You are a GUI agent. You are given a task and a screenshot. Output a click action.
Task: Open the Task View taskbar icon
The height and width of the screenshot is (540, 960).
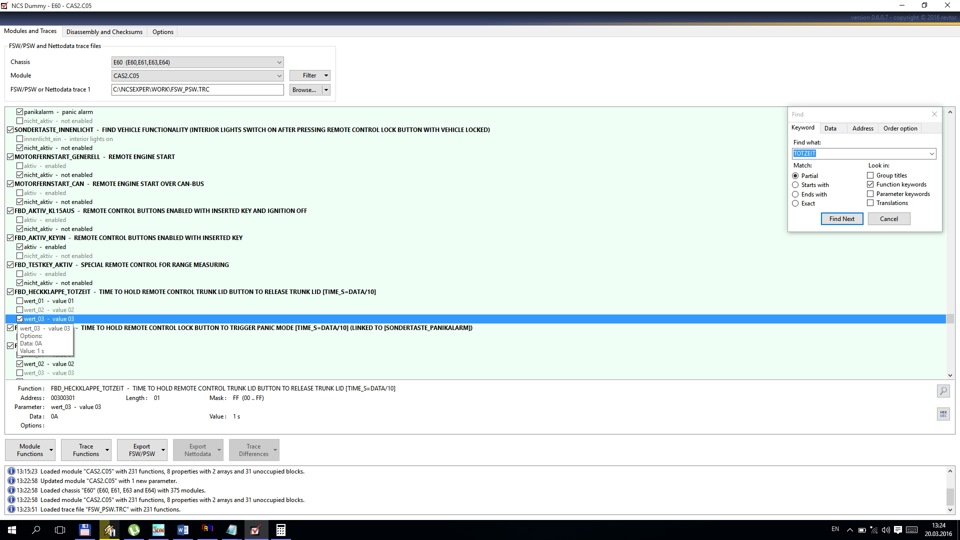coord(60,530)
